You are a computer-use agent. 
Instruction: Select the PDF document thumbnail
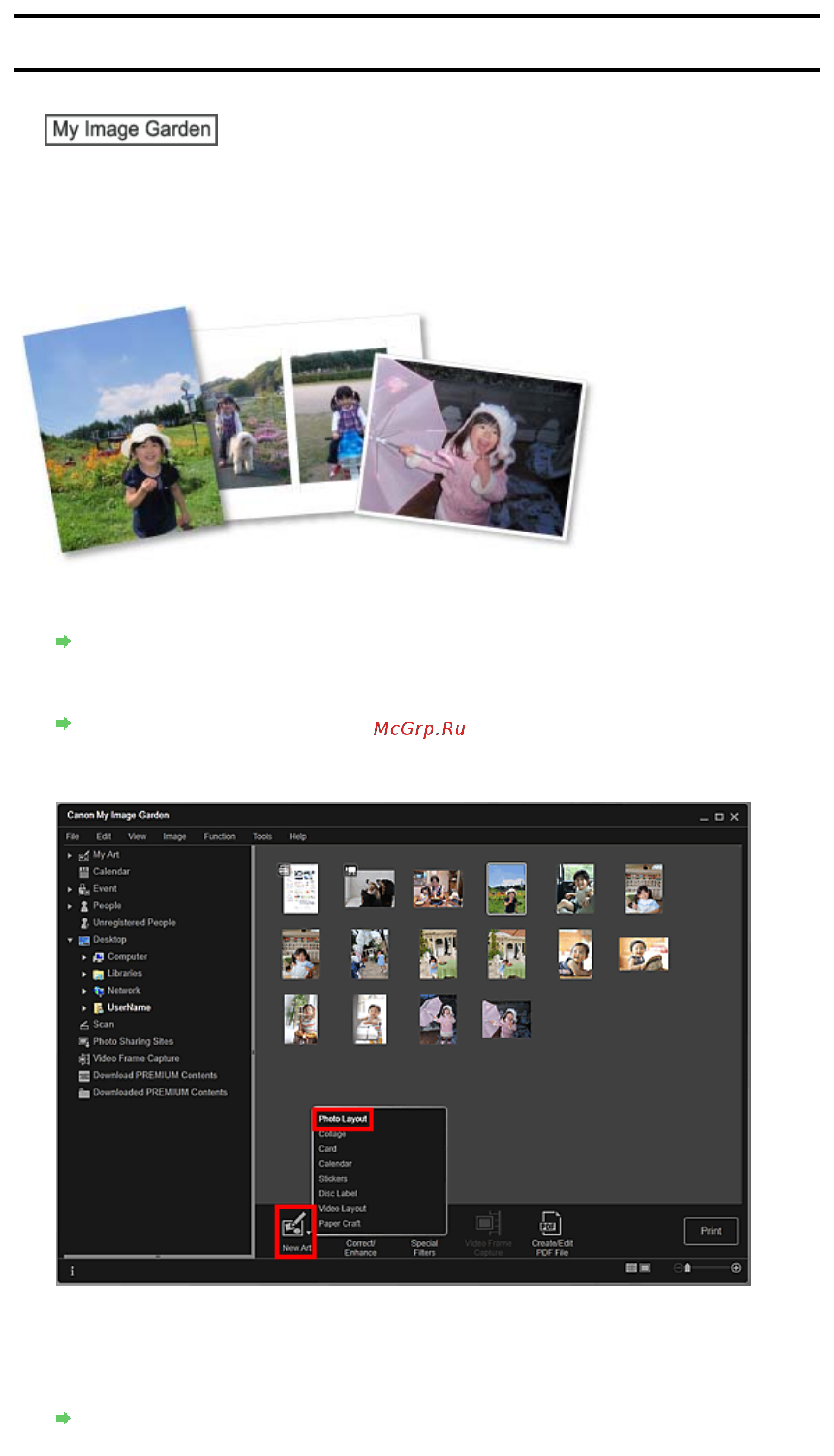[300, 889]
